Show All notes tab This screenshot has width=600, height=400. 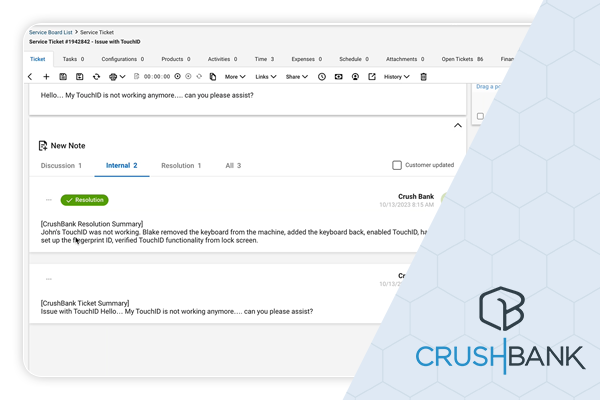233,165
